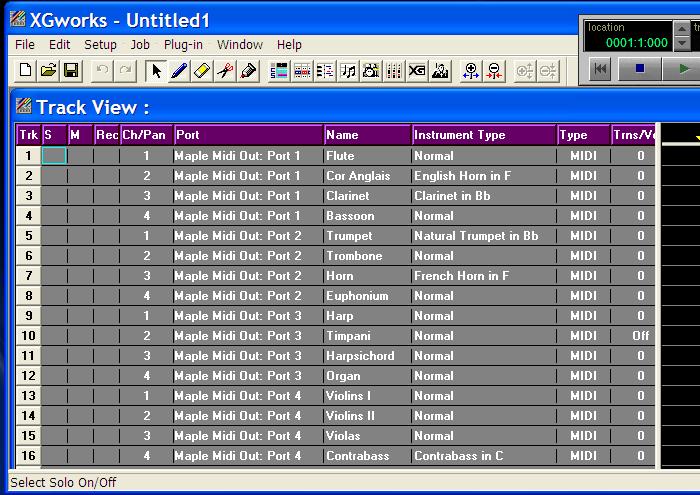The height and width of the screenshot is (495, 700).
Task: Click the Name column header
Action: tap(367, 135)
